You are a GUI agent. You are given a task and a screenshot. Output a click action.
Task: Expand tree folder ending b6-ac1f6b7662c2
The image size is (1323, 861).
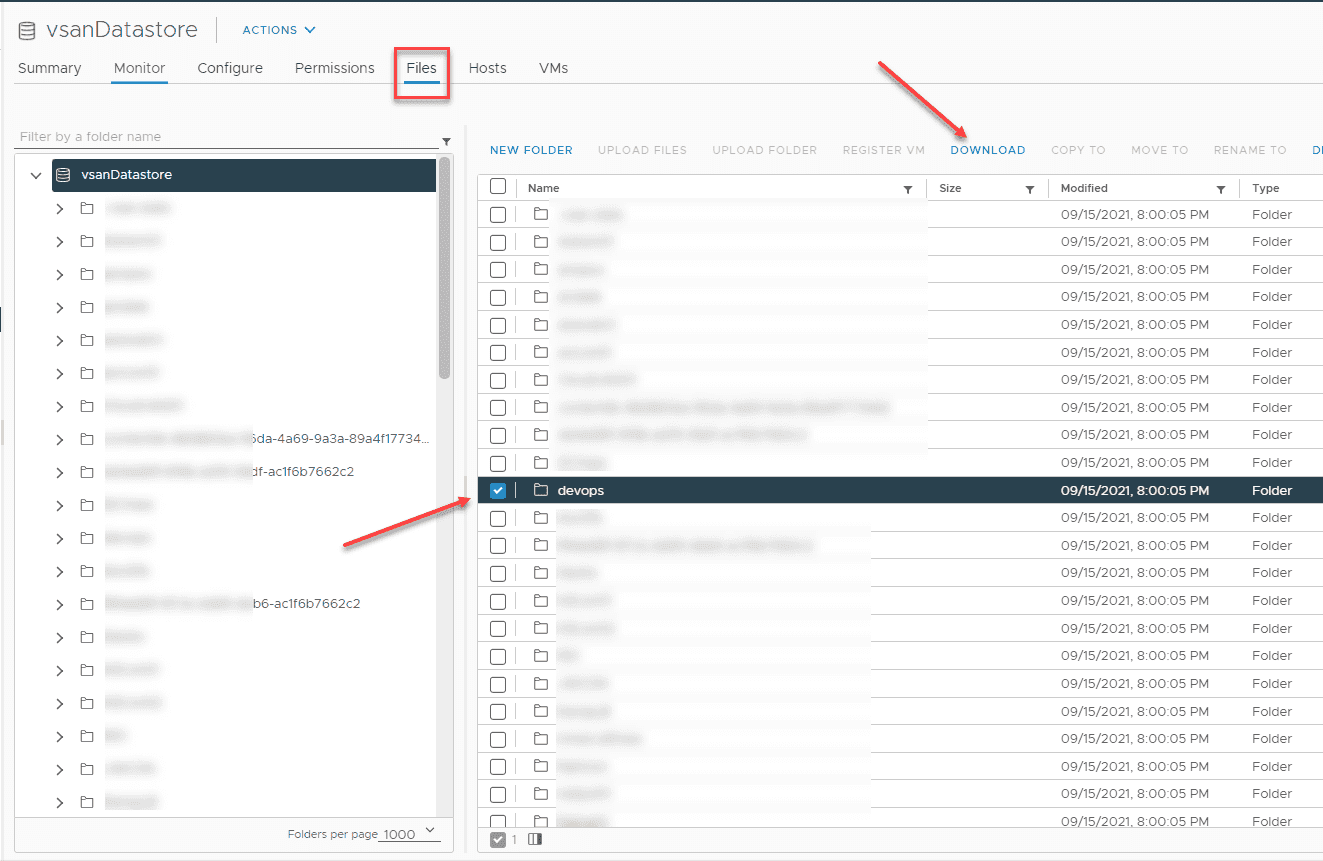(x=60, y=604)
